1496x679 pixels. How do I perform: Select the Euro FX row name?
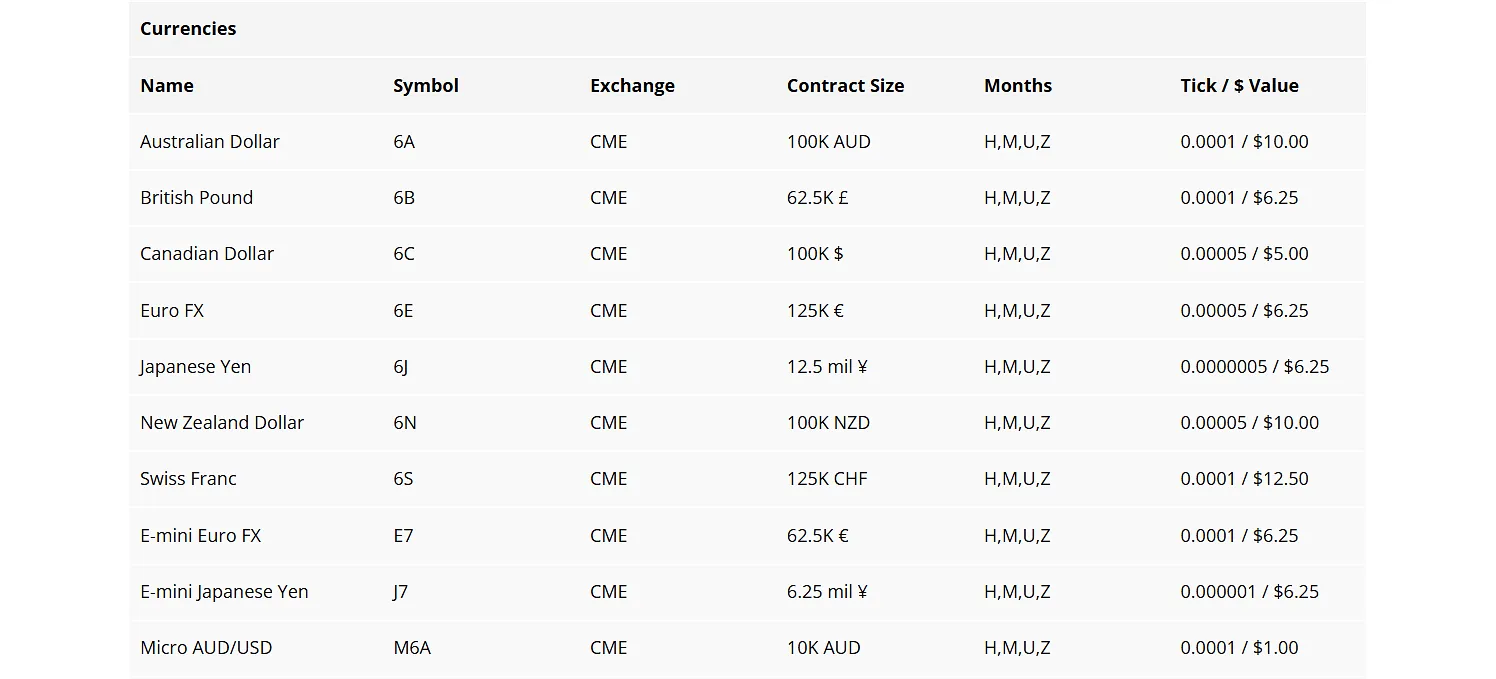[x=172, y=311]
